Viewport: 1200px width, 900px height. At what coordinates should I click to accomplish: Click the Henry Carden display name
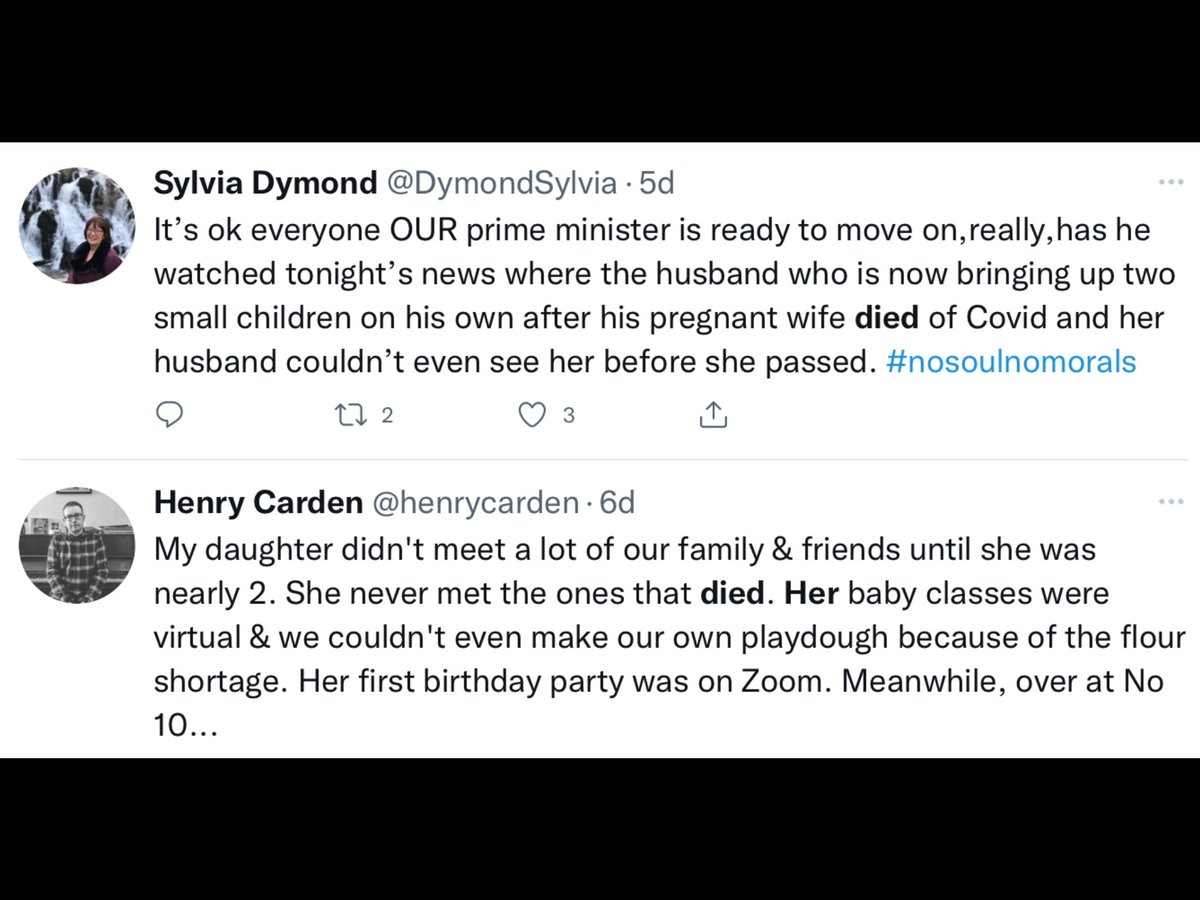tap(258, 503)
